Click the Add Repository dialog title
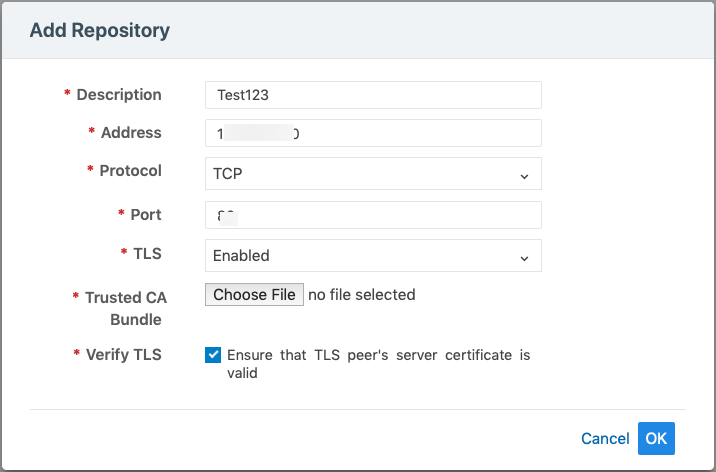716x472 pixels. pos(100,31)
